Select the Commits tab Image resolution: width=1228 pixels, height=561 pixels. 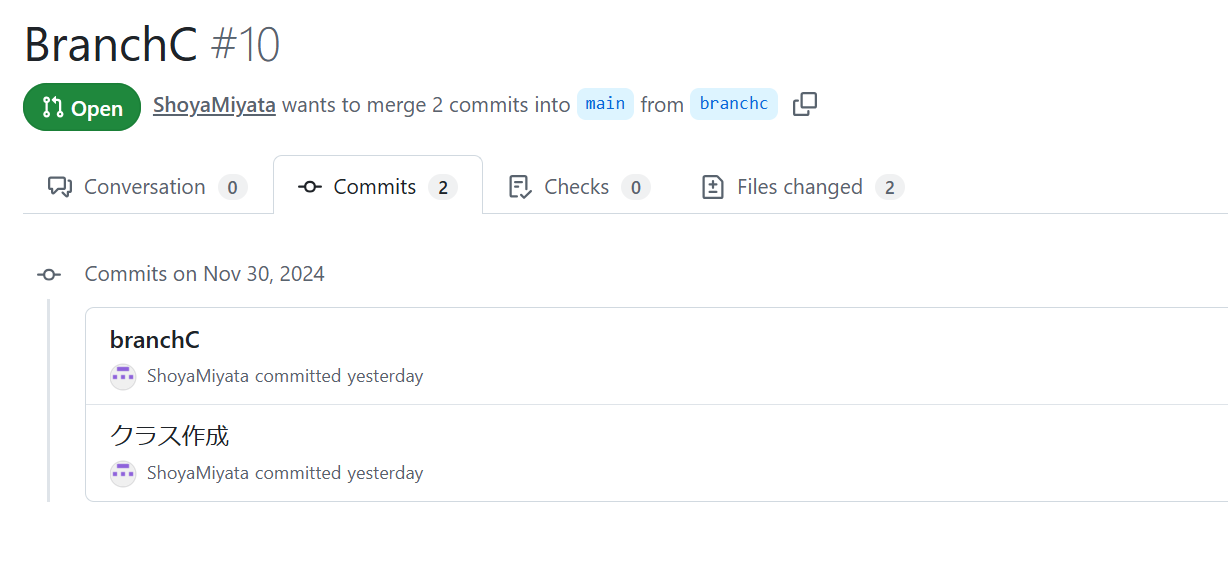tap(375, 187)
